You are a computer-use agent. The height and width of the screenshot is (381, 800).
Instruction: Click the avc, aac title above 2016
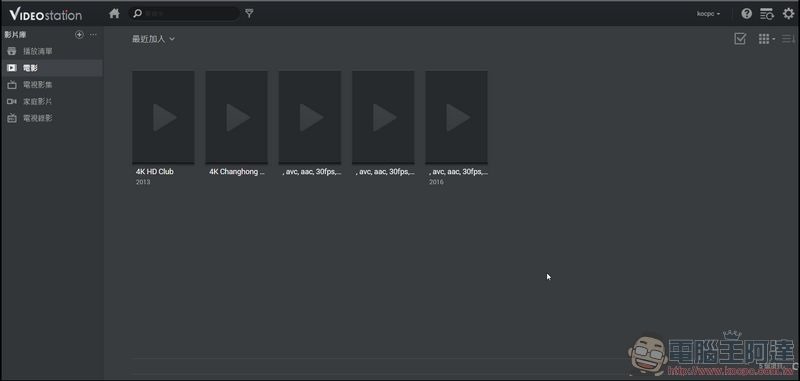pos(458,172)
